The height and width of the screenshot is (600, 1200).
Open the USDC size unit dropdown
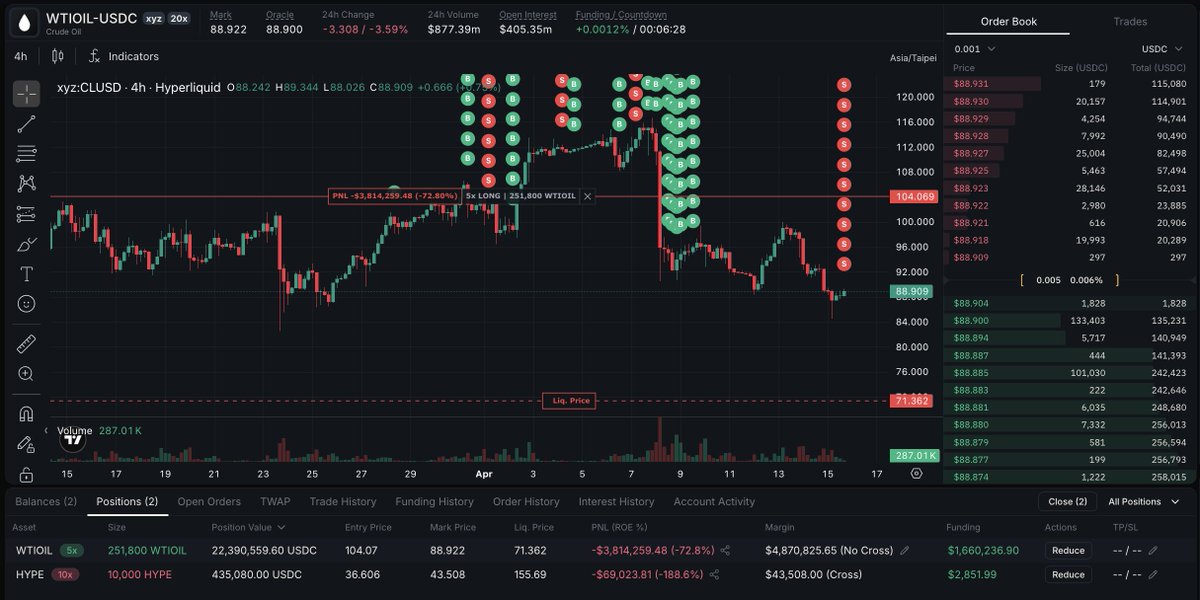tap(1161, 49)
